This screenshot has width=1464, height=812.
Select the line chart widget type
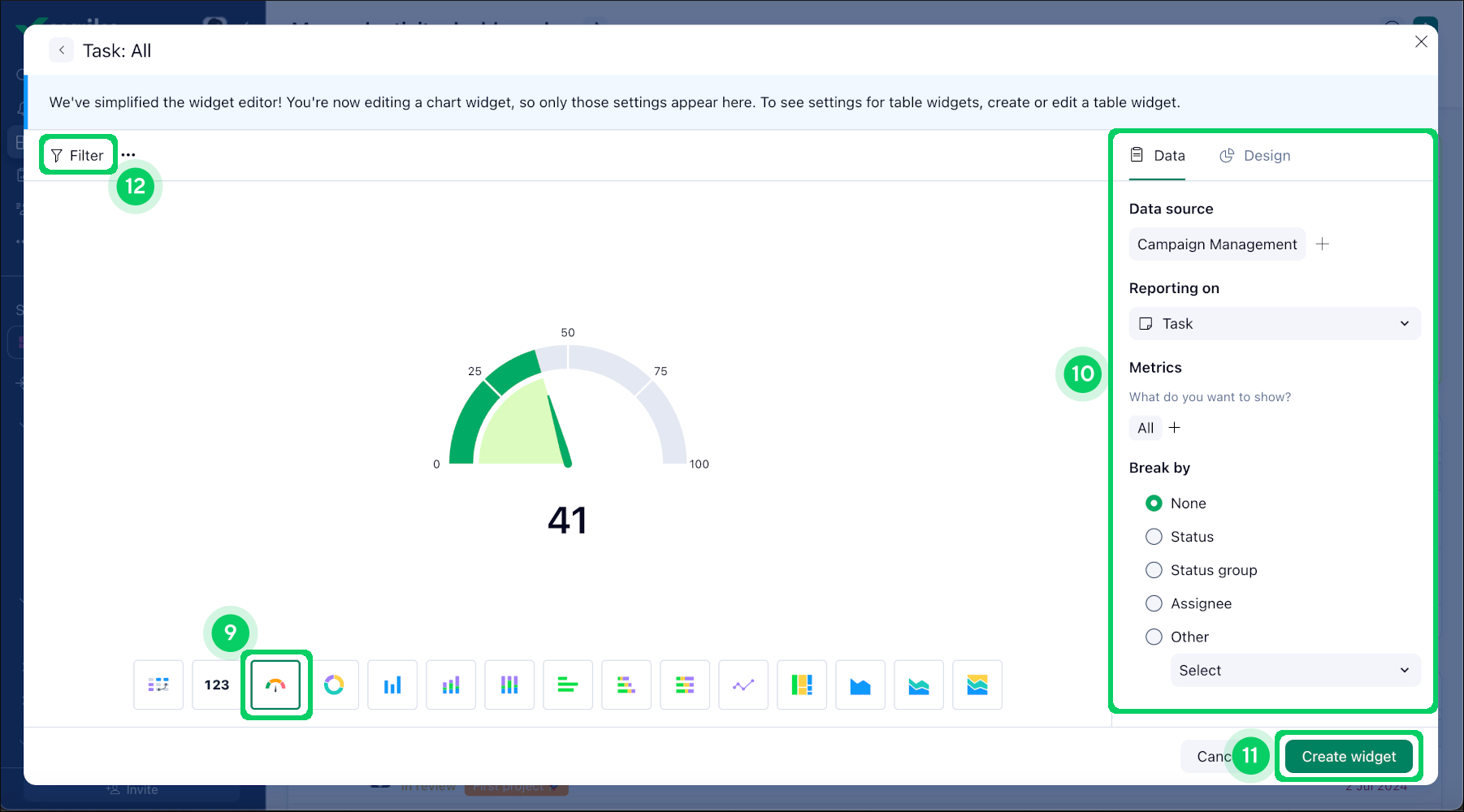point(743,685)
